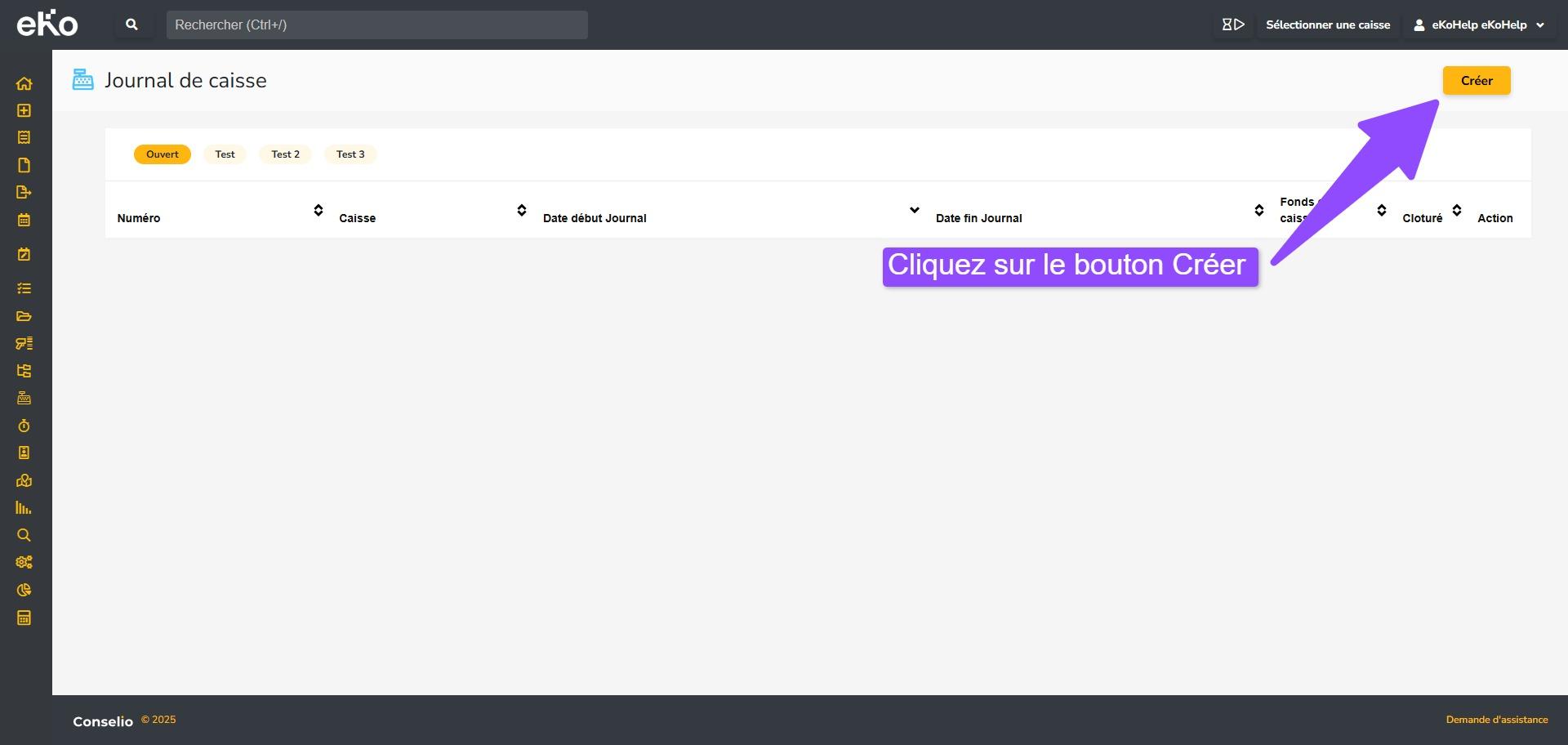Click the receipt icon in sidebar

24,137
